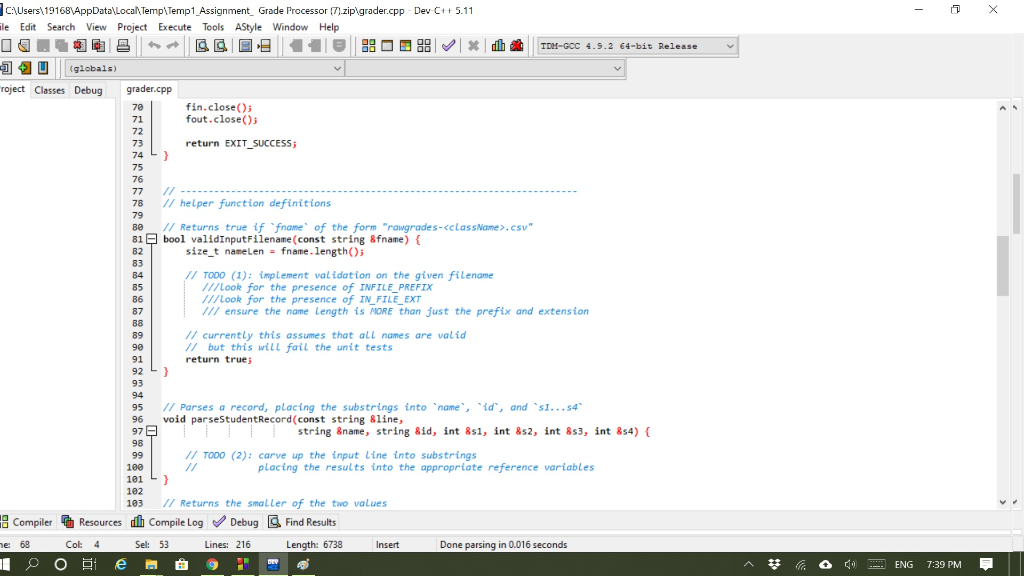Click the 'return EXIT_SUCCESS;' code line
Screen dimensions: 1024x576
click(241, 143)
